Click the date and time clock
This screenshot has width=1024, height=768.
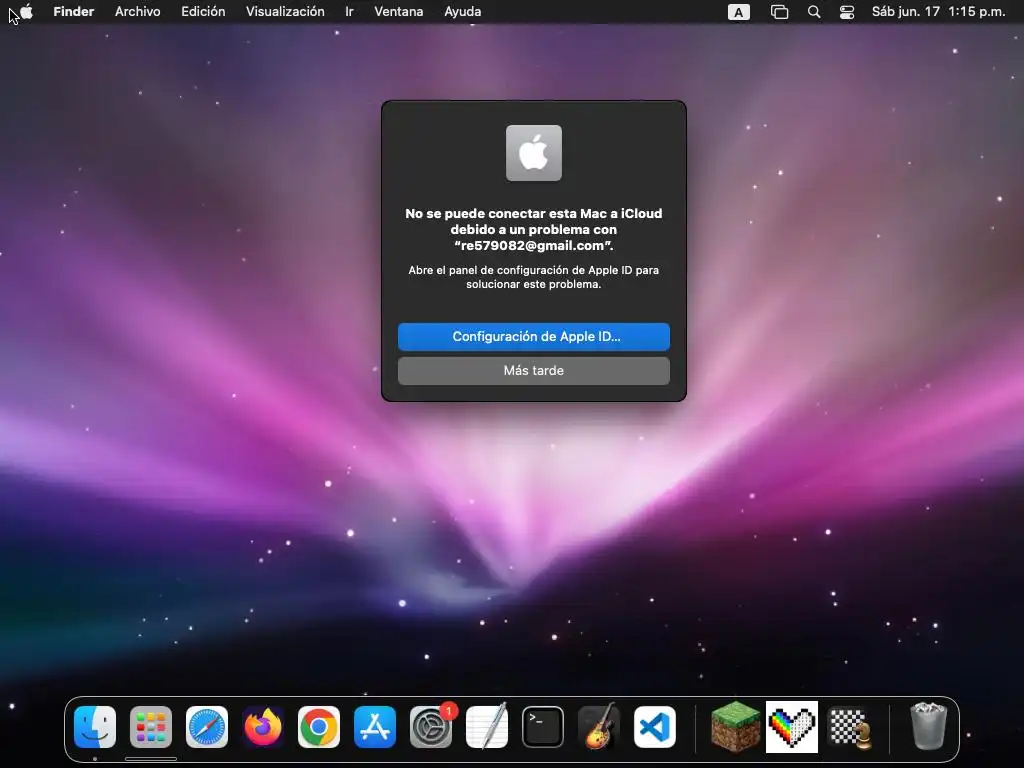coord(938,12)
